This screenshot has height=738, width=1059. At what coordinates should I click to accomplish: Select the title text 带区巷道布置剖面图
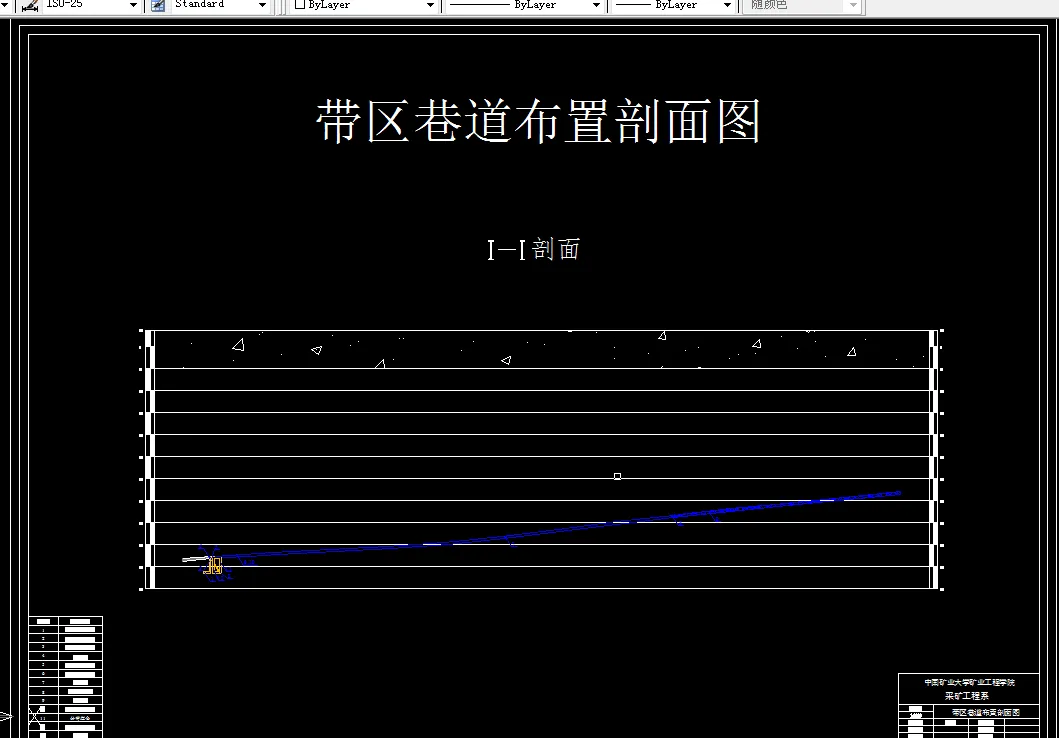[535, 121]
